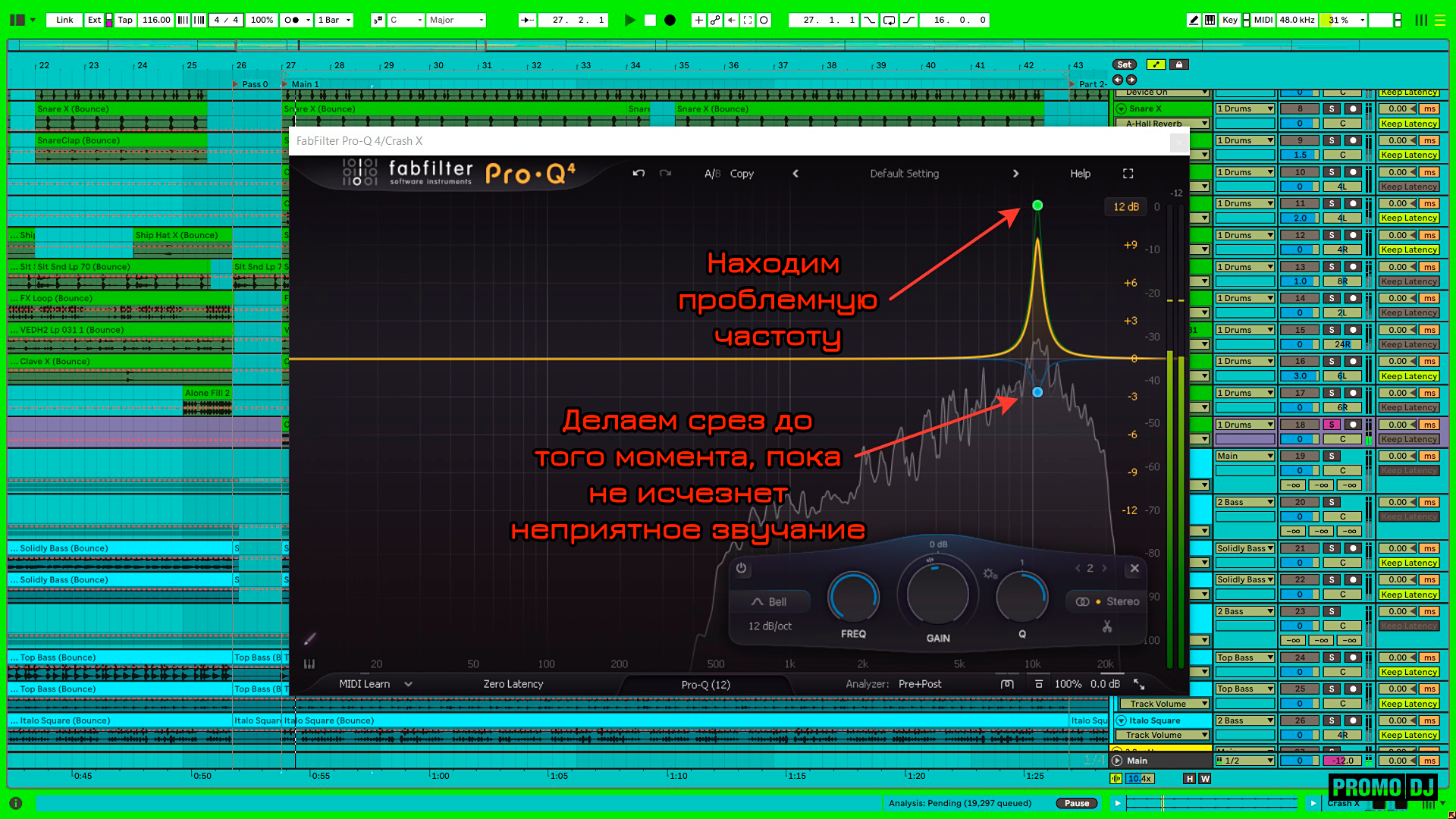Toggle the Key mapping mode switch
The height and width of the screenshot is (819, 1456).
1229,20
